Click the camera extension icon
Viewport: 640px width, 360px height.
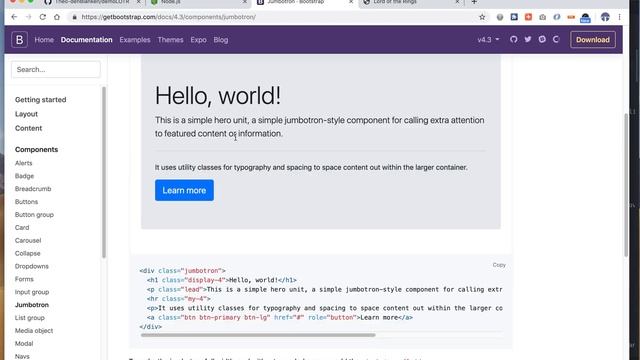(542, 17)
